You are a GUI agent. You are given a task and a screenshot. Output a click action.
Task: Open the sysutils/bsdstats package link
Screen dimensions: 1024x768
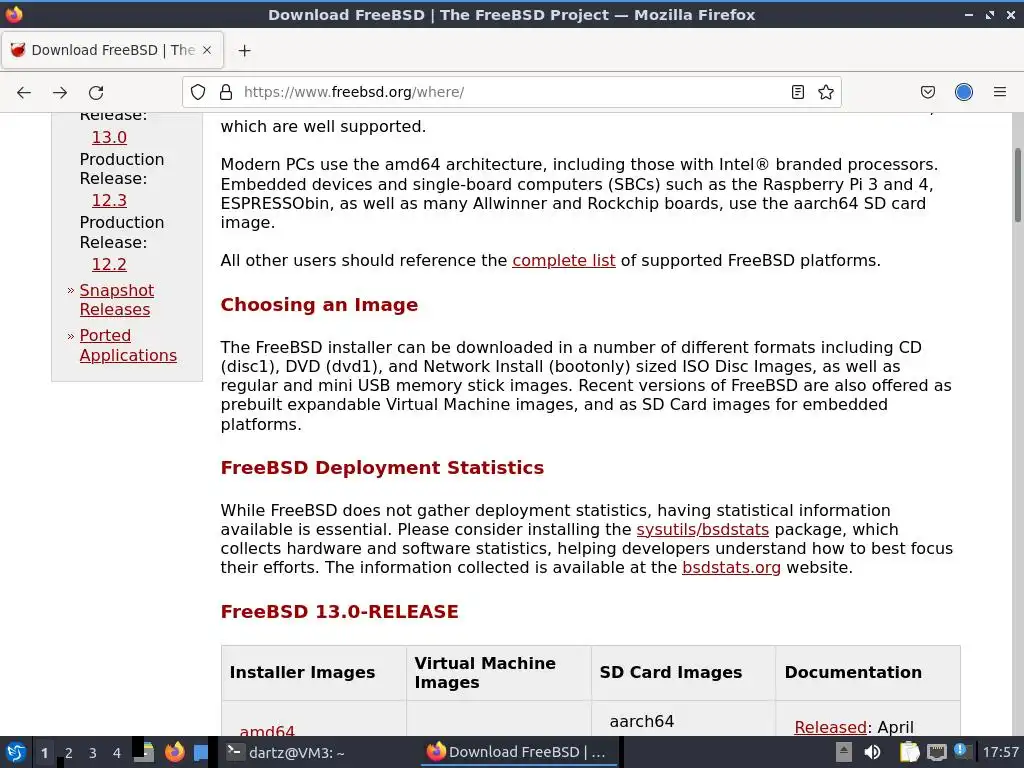click(x=703, y=530)
